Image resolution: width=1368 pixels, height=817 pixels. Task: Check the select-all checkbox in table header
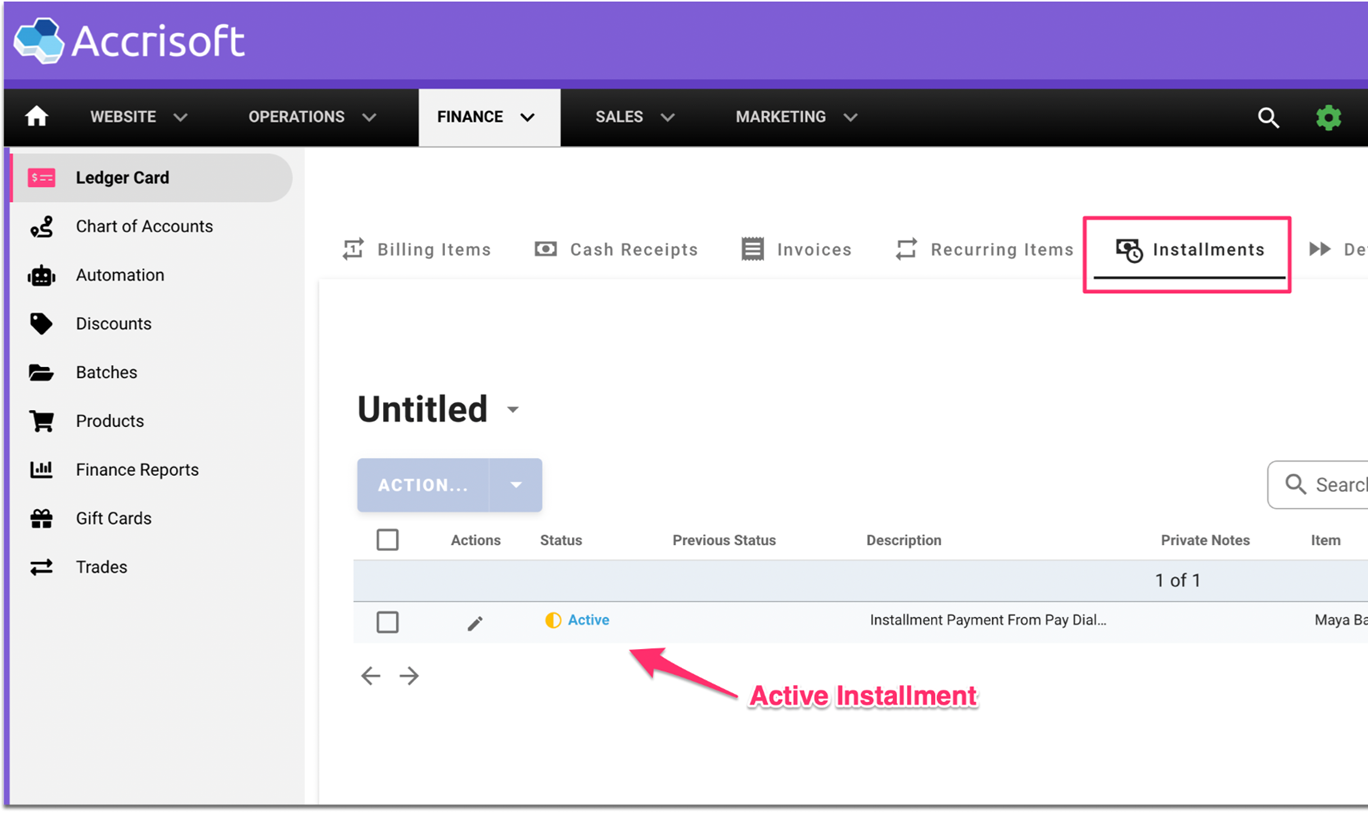[x=388, y=540]
